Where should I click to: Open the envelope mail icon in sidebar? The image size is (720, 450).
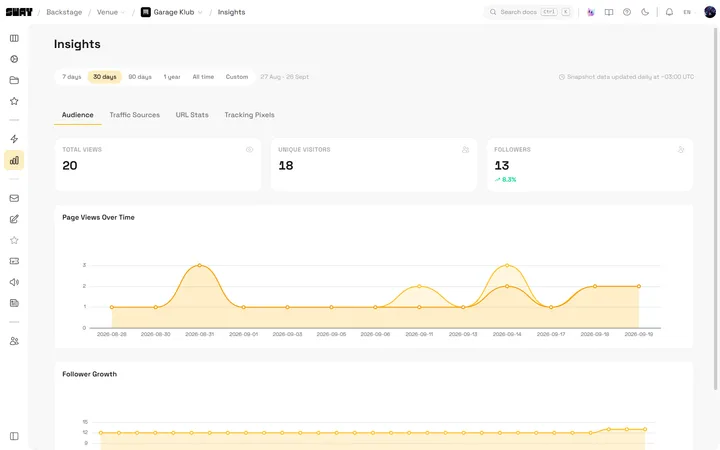click(x=14, y=198)
